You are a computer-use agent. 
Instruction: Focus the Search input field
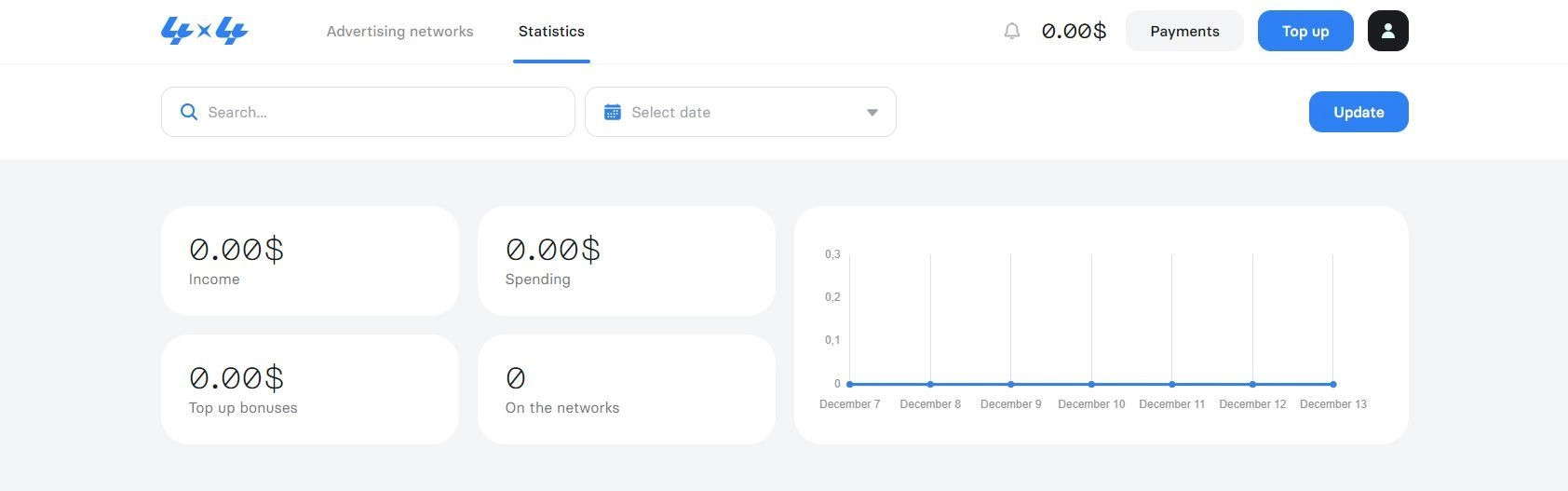382,112
